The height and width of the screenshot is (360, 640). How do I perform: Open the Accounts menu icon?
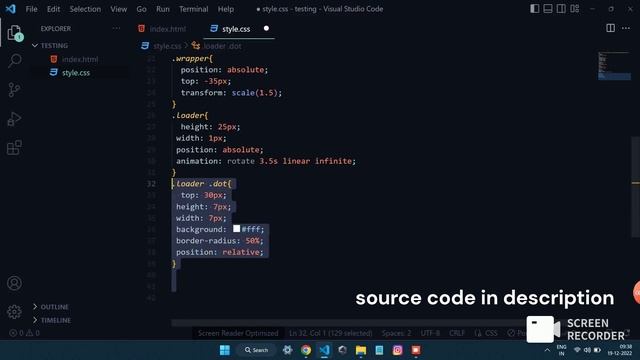[14, 283]
